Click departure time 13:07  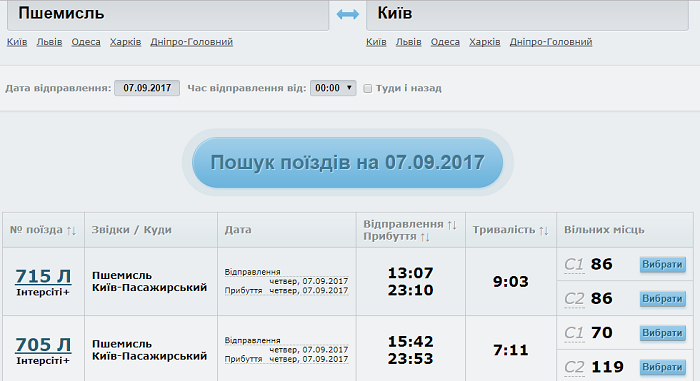[x=410, y=273]
